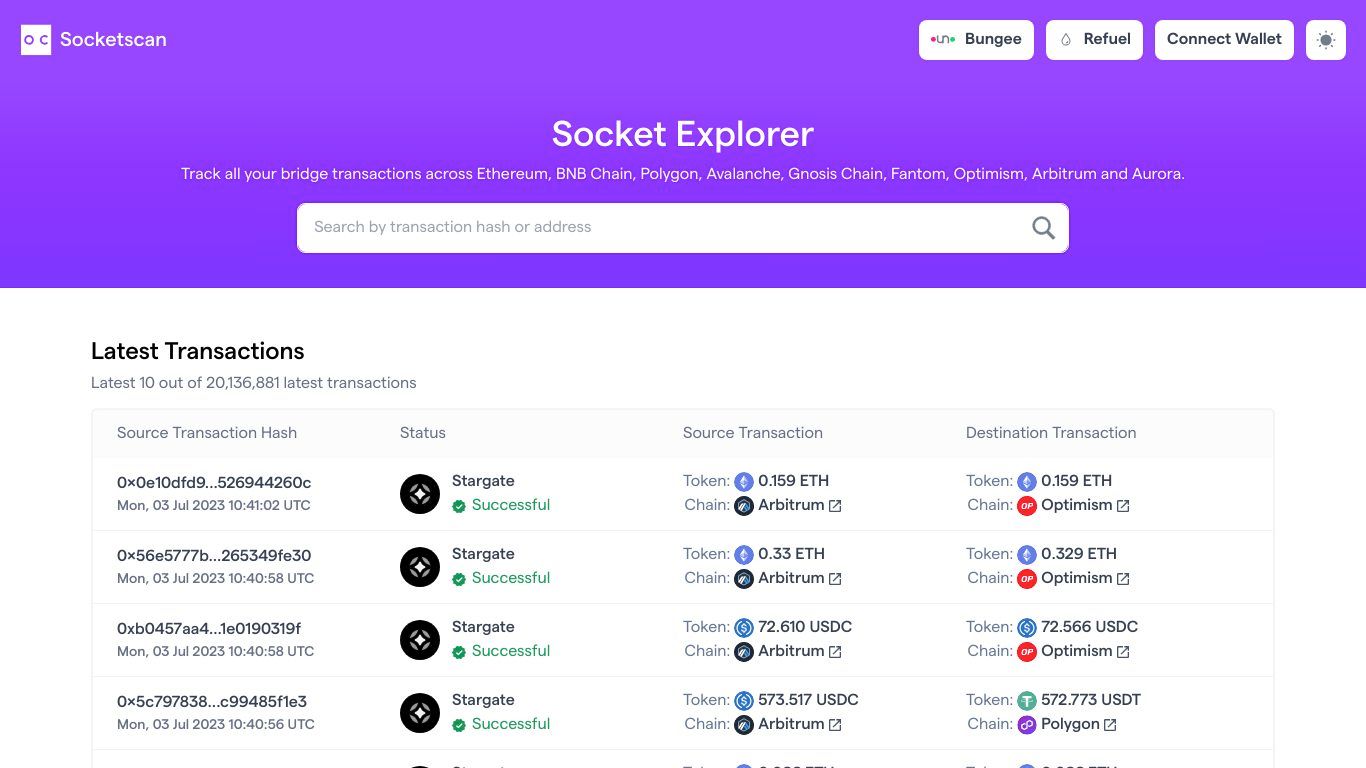Click the Polygon chain icon in the 572.773 USDT row

click(1027, 725)
